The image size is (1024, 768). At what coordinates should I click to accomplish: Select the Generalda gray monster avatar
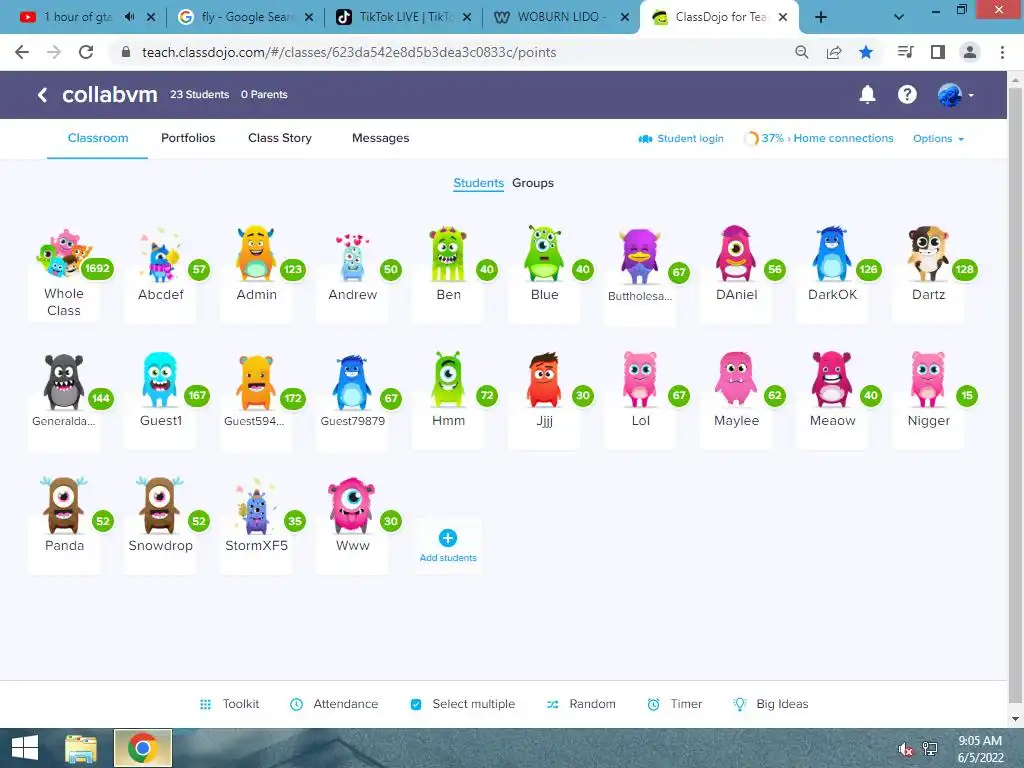63,382
